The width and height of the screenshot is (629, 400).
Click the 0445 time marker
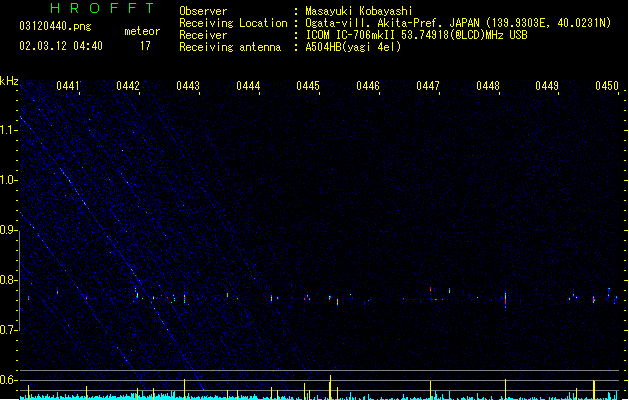[308, 86]
